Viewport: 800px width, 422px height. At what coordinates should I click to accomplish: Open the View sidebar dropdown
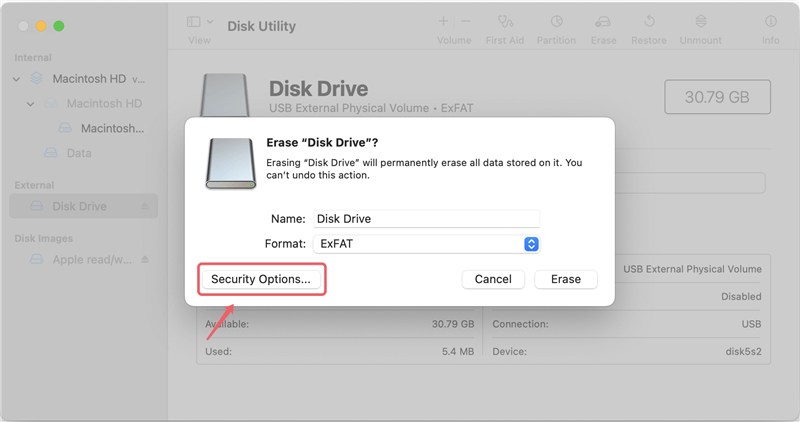coord(199,22)
